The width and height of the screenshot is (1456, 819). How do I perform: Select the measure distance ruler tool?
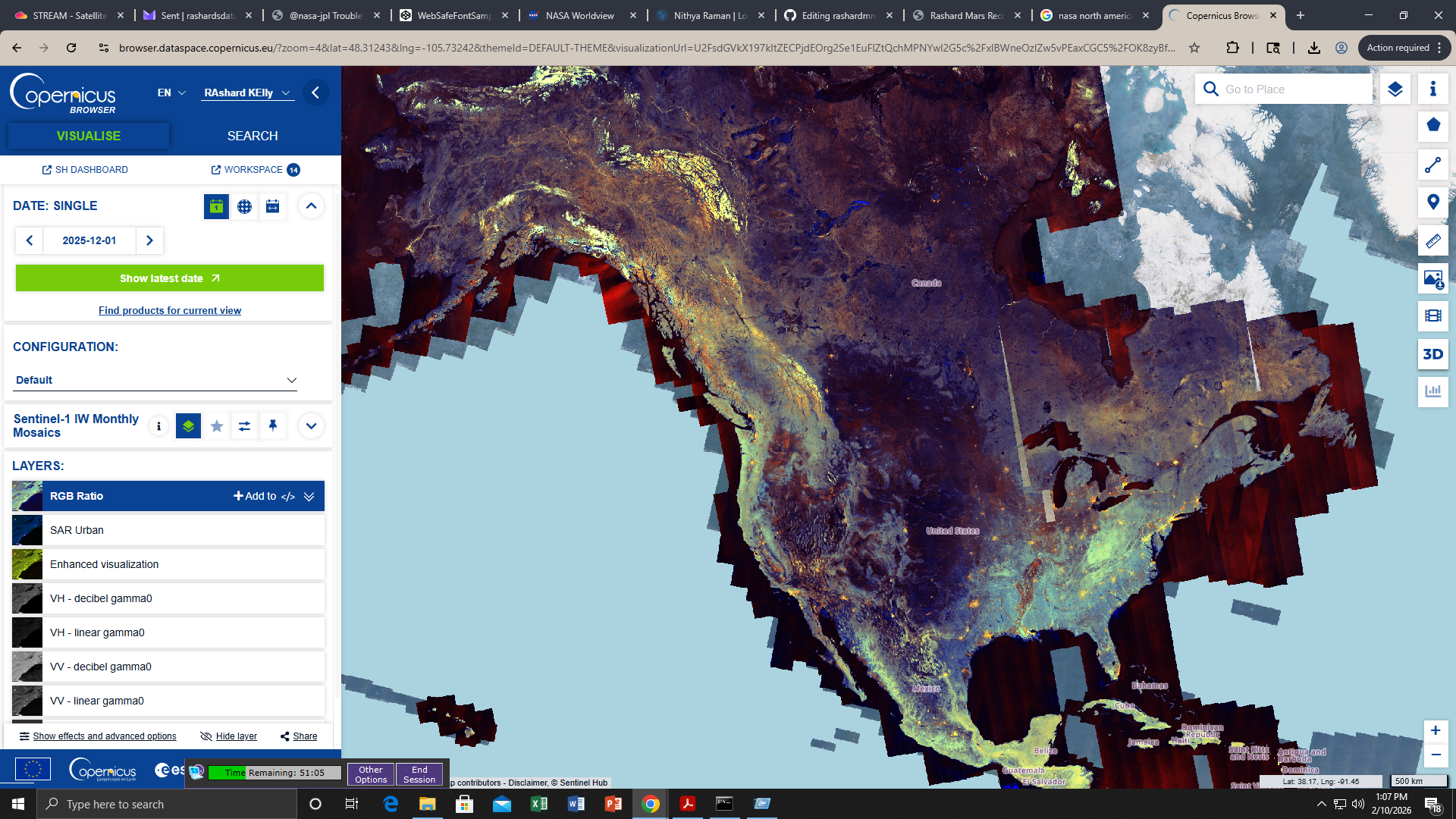pos(1432,240)
